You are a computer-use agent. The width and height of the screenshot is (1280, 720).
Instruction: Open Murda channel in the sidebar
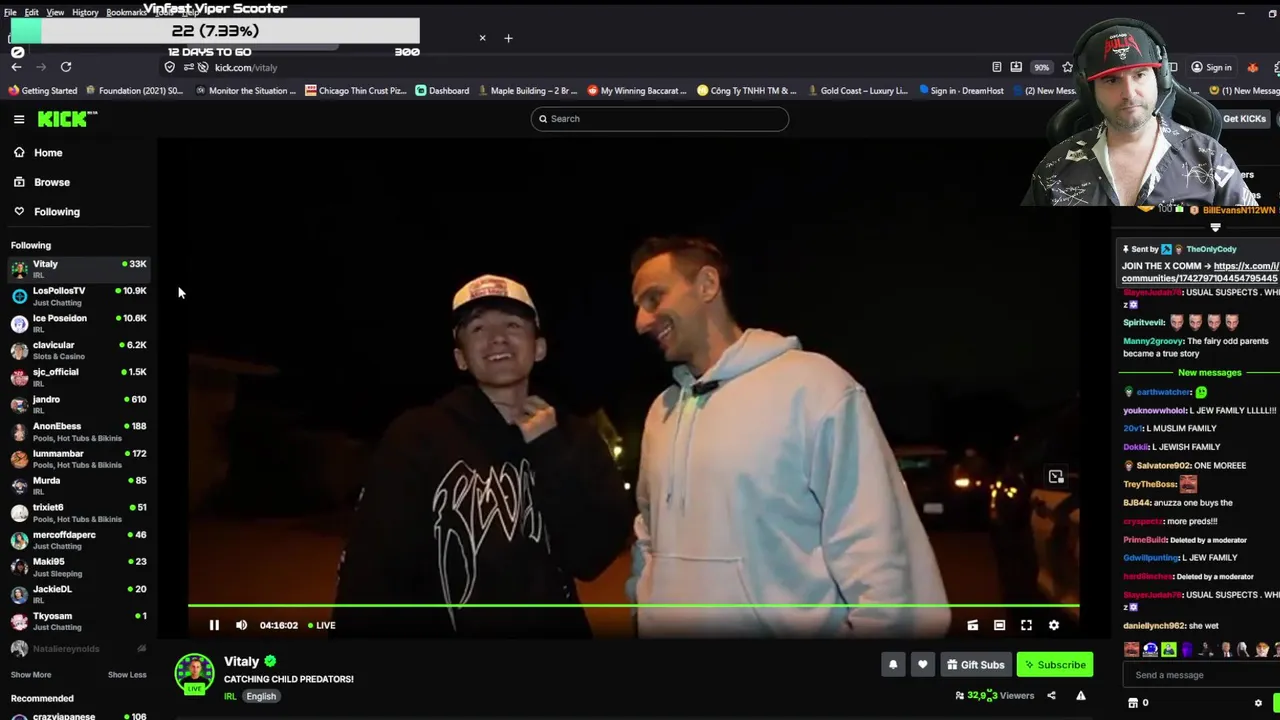click(78, 485)
